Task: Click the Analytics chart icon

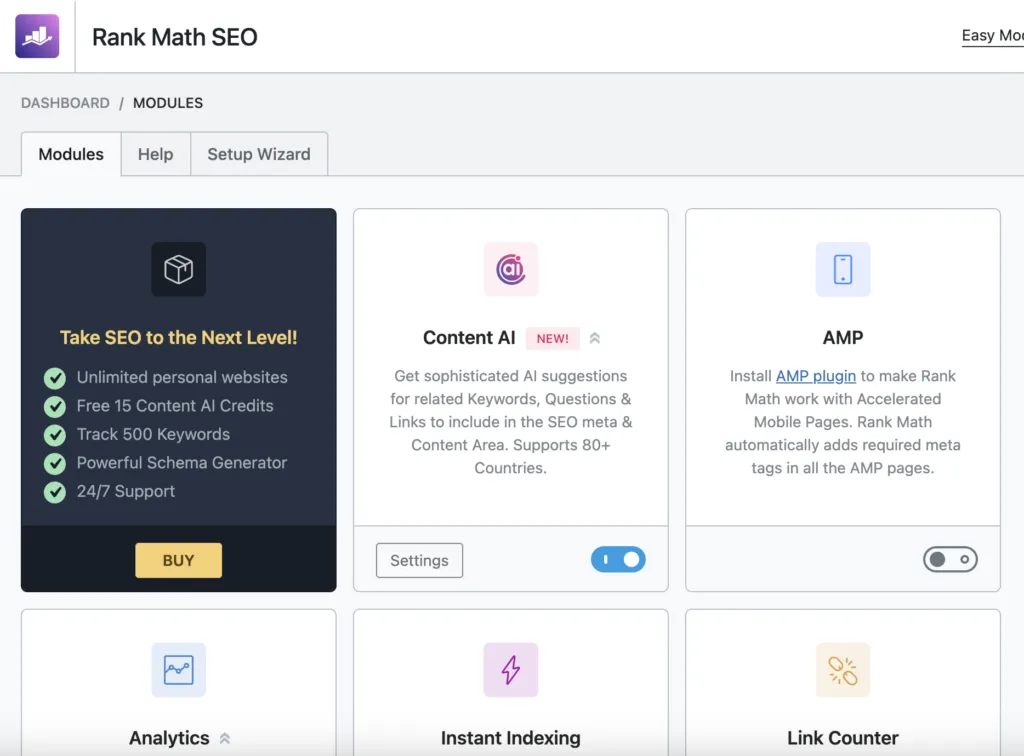Action: [178, 670]
